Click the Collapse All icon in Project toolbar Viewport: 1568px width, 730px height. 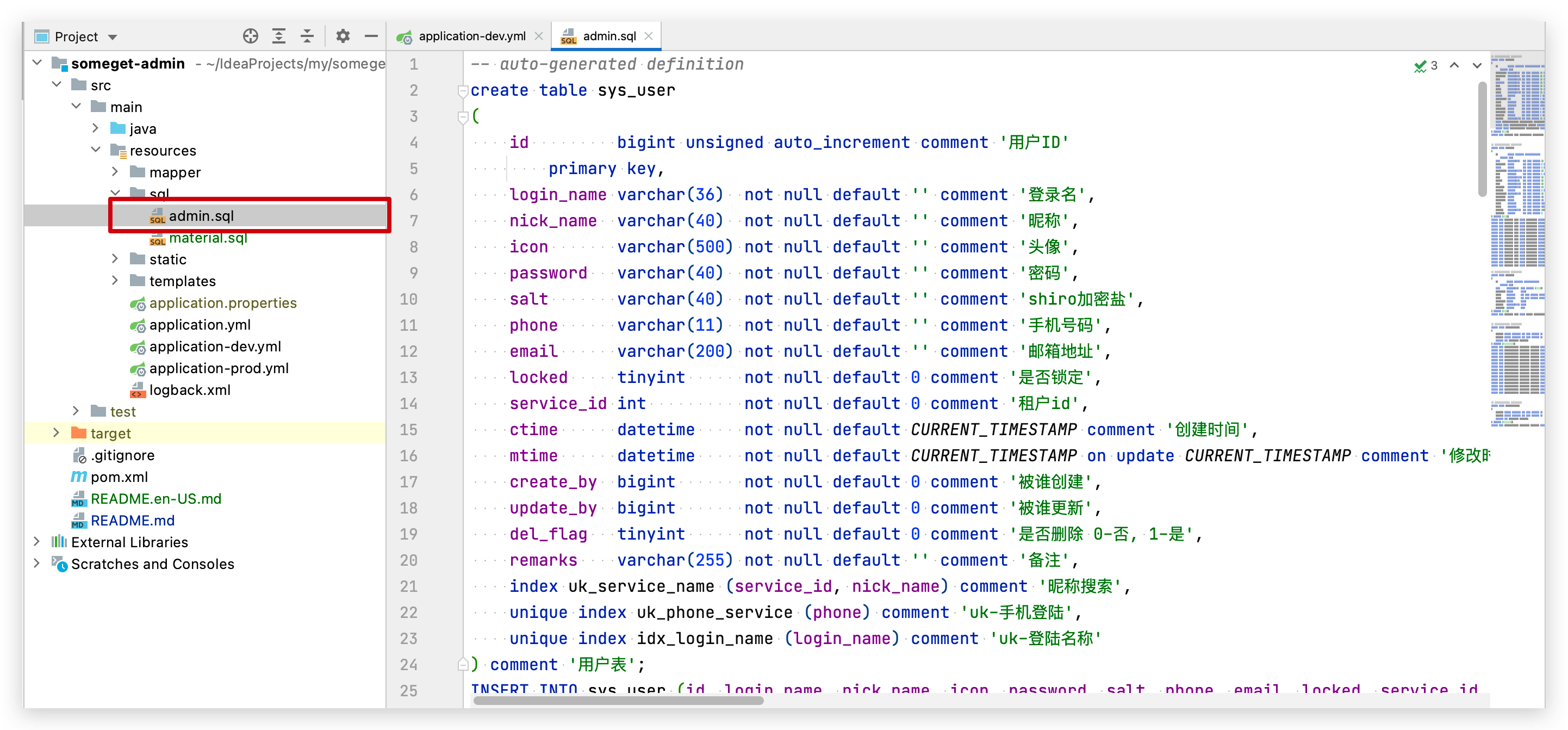point(307,36)
